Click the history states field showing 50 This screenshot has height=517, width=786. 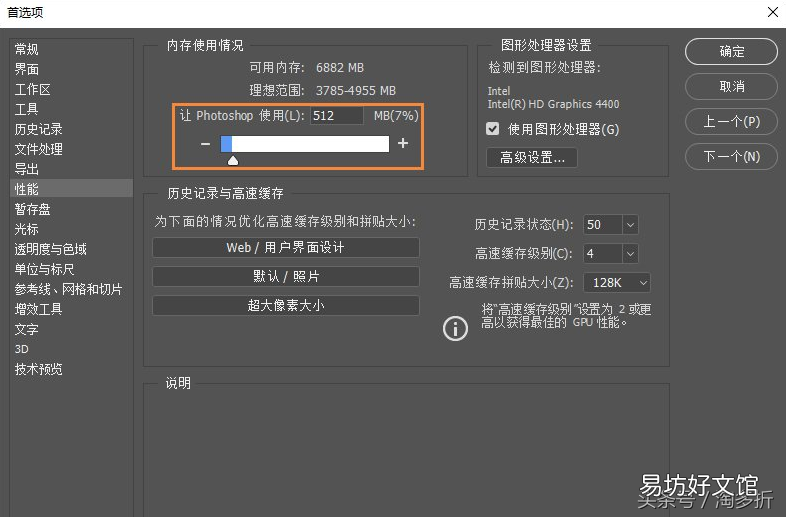click(x=603, y=225)
